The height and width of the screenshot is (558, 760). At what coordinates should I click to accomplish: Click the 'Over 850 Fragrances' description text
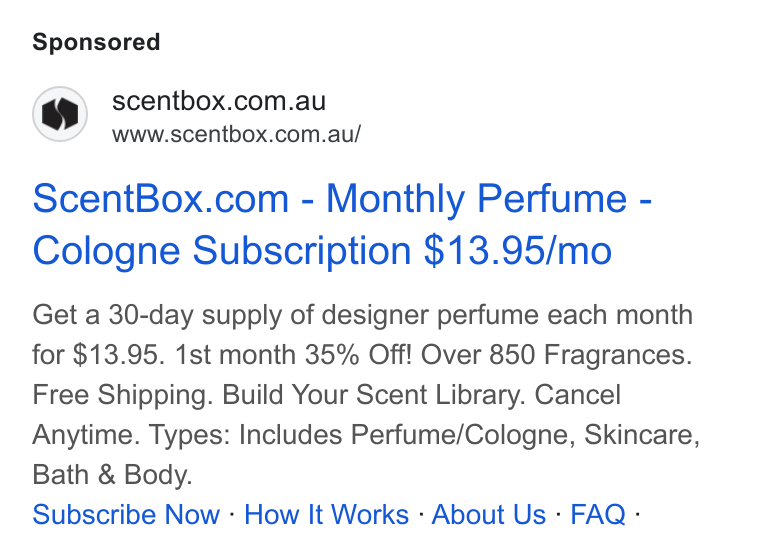tap(556, 354)
